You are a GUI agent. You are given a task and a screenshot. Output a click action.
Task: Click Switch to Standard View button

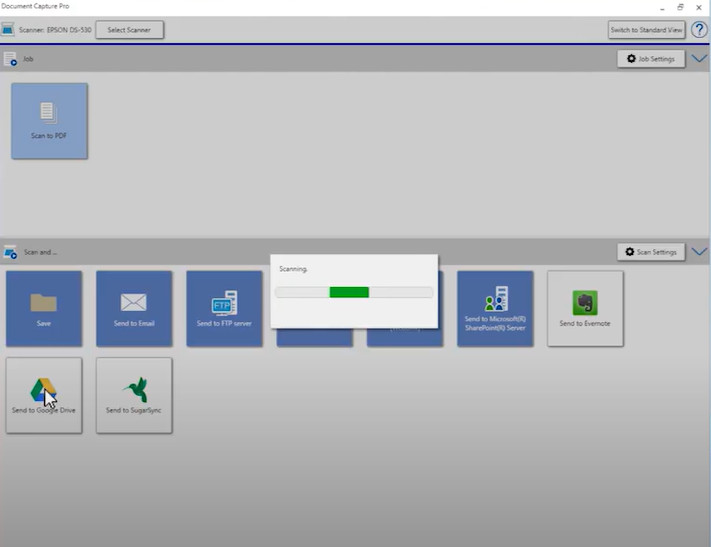click(646, 30)
